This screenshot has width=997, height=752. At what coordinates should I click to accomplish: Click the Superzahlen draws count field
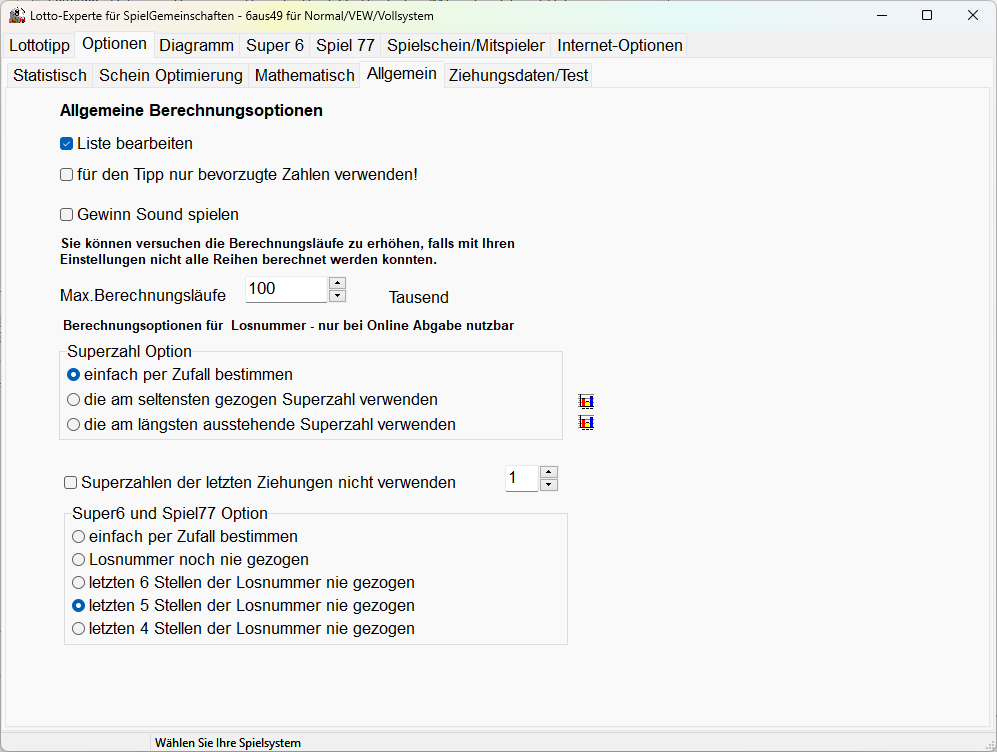tap(520, 479)
